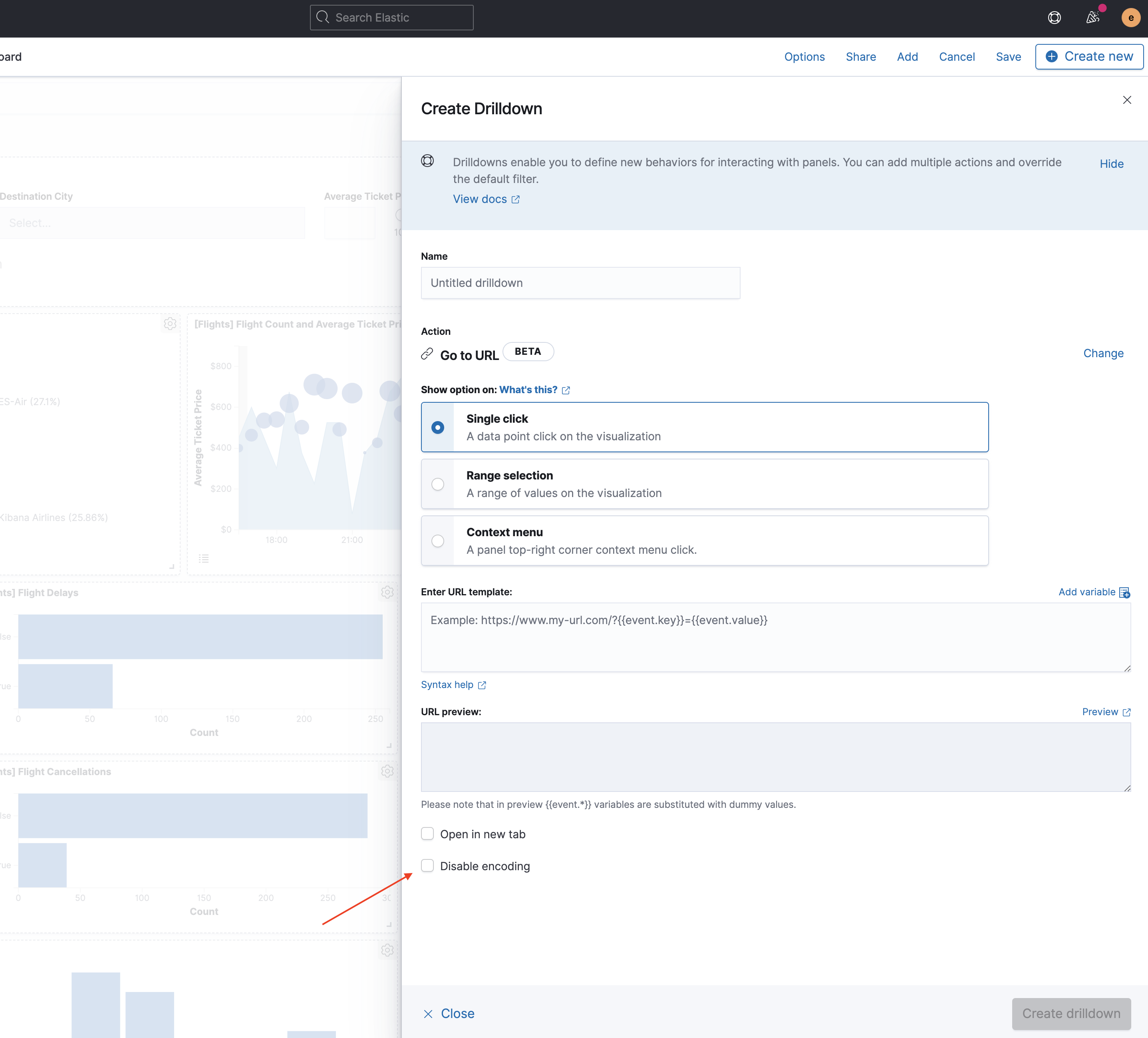Click the Add variable icon
1148x1038 pixels.
tap(1124, 593)
